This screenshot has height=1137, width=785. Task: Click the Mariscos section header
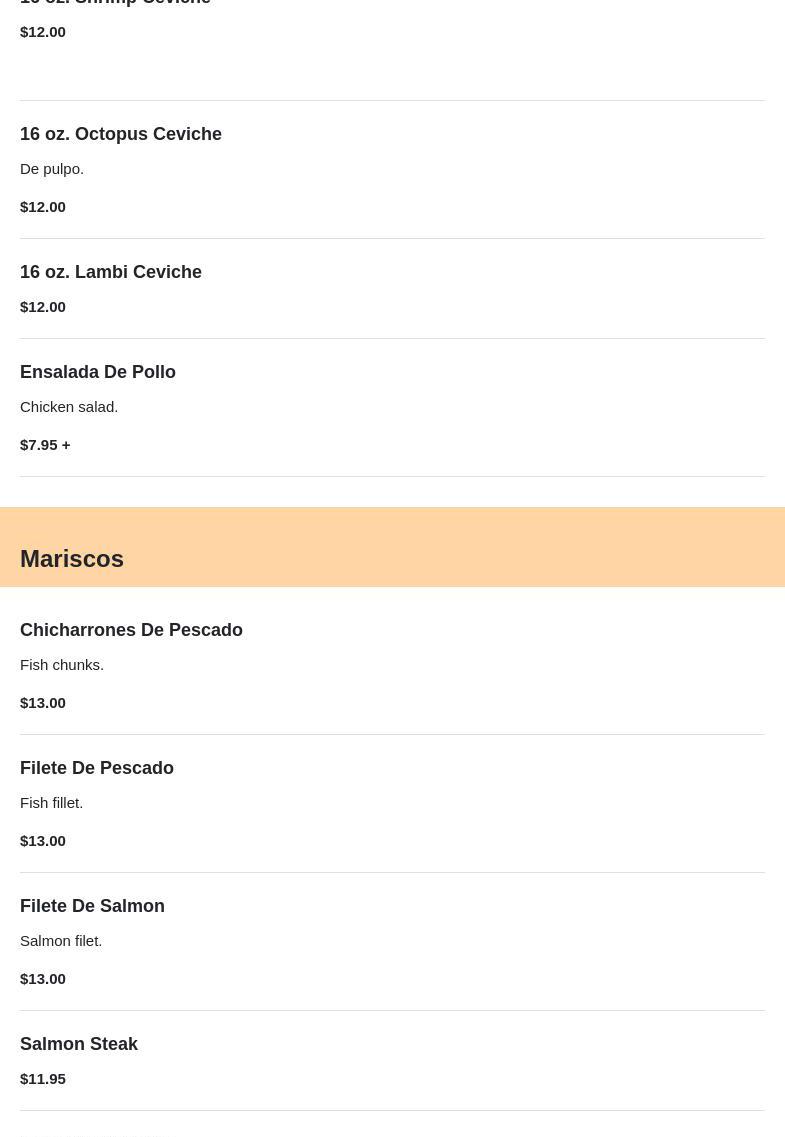72,558
